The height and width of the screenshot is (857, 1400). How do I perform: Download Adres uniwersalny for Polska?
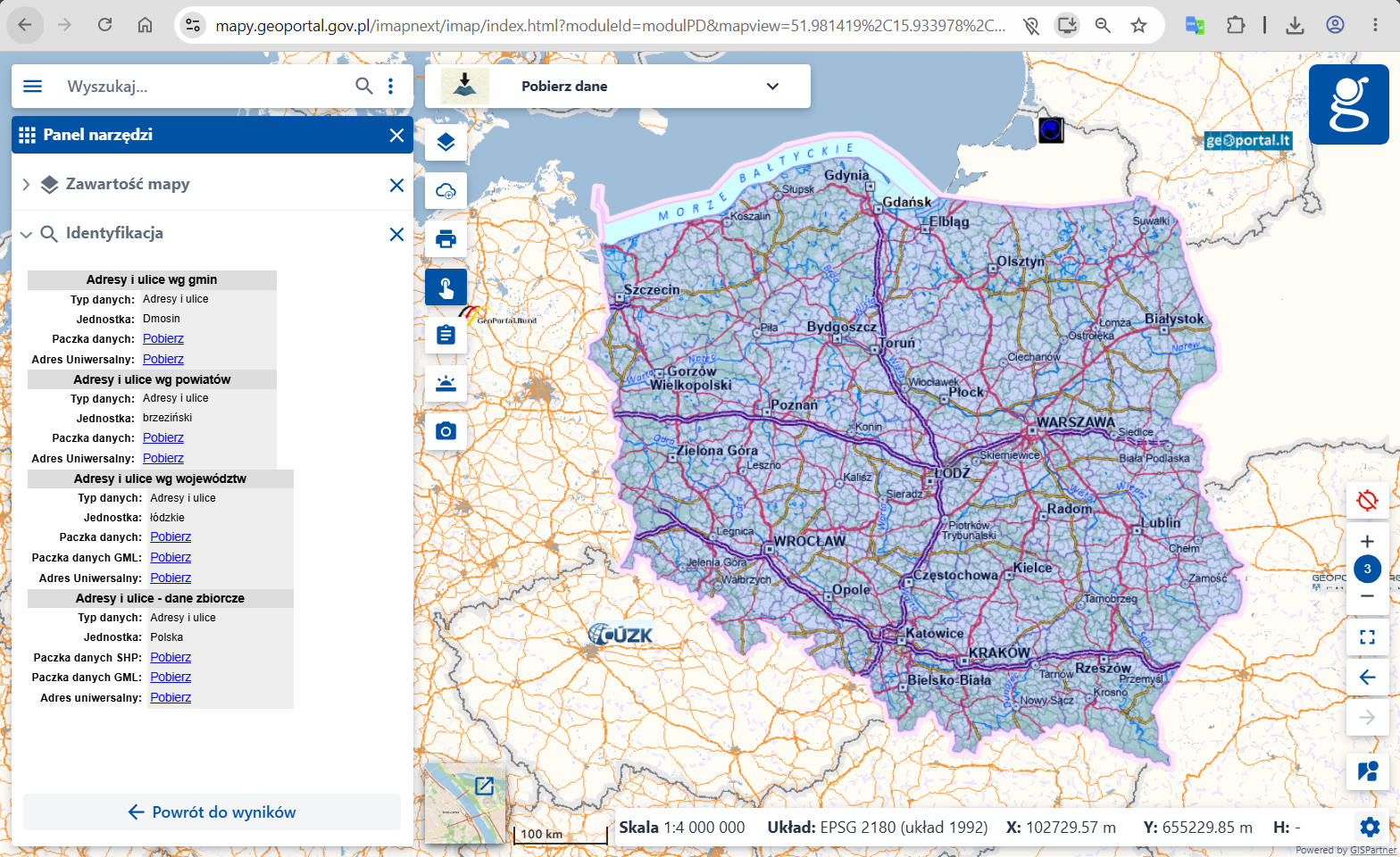(171, 697)
